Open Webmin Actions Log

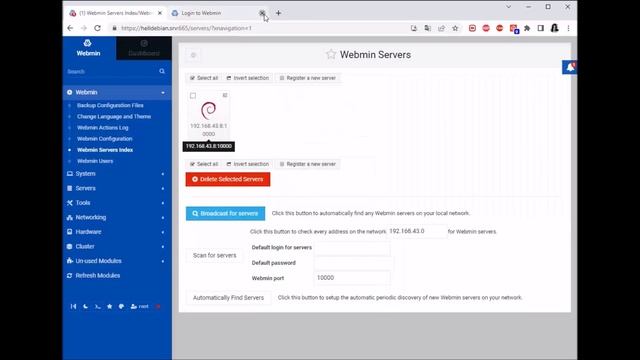pyautogui.click(x=102, y=127)
